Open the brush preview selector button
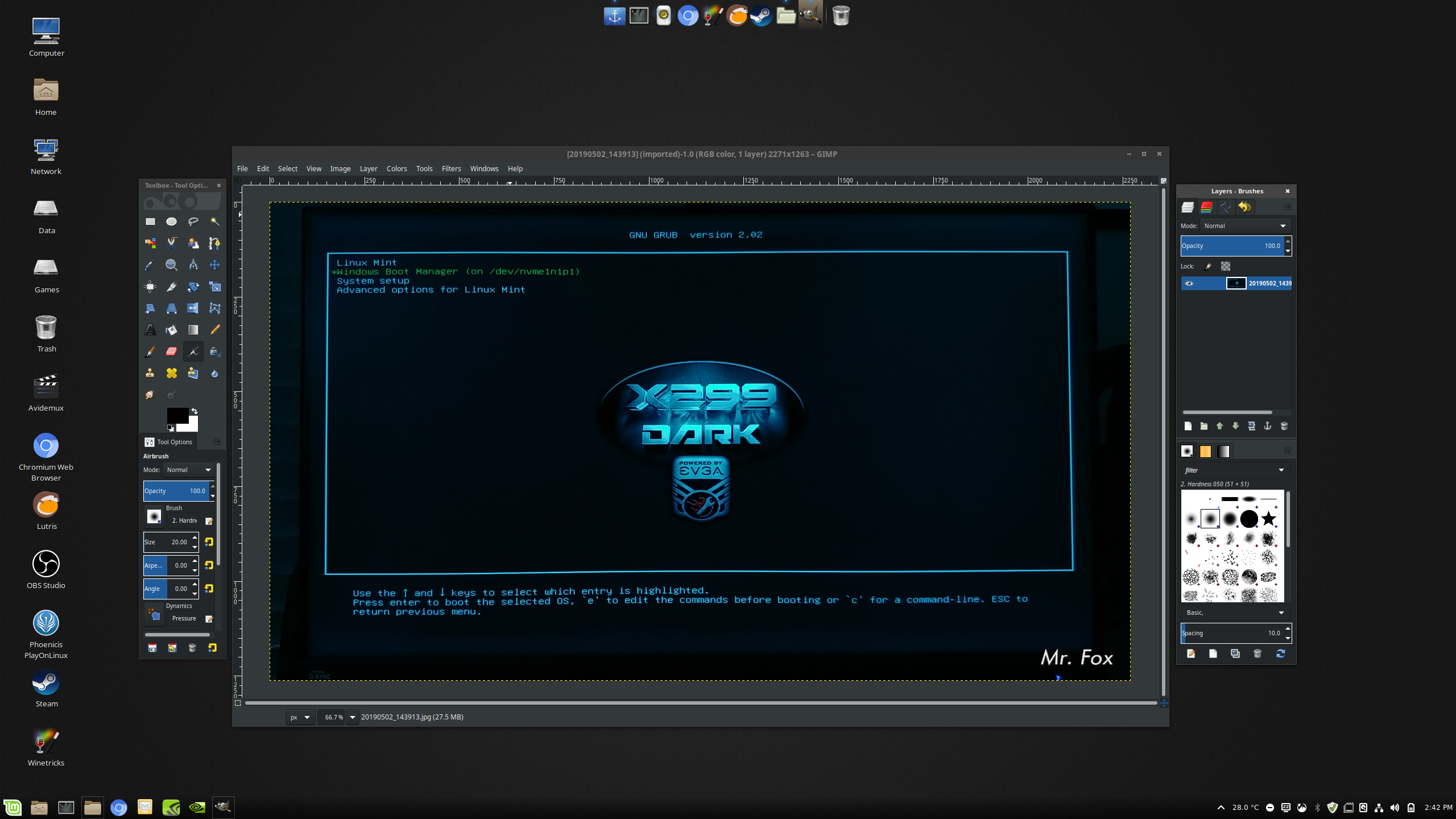Screen dimensions: 1456x819 [154, 516]
